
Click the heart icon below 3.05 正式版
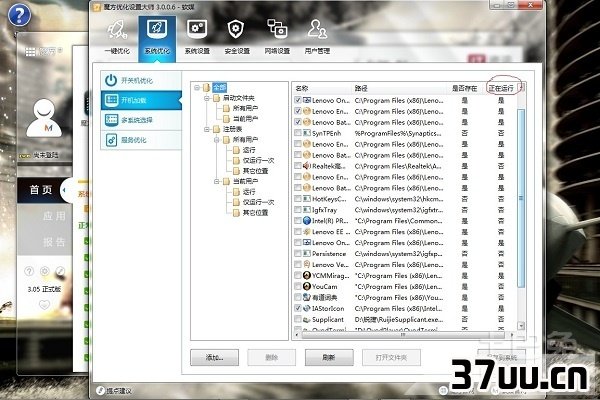point(44,305)
